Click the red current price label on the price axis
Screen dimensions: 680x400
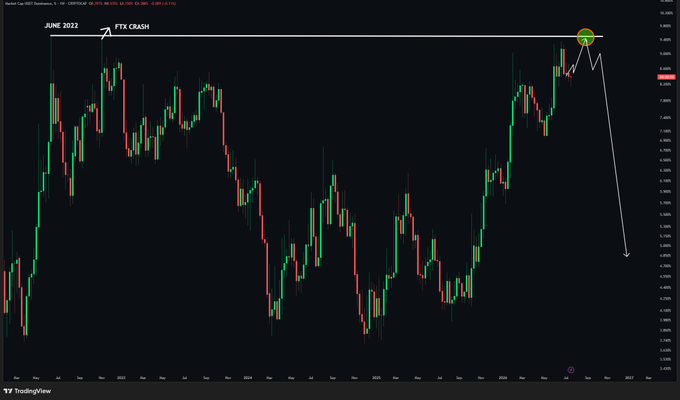(667, 77)
